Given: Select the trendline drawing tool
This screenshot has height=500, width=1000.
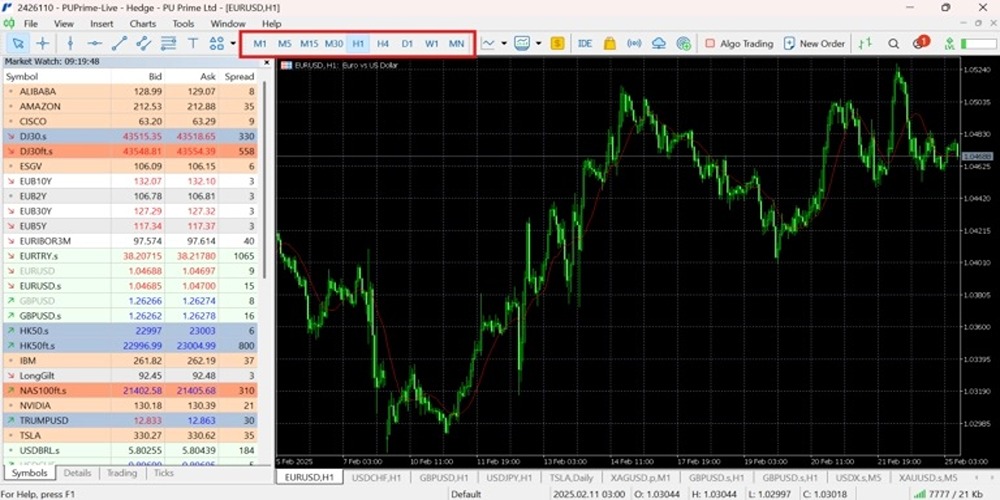Looking at the screenshot, I should pyautogui.click(x=119, y=43).
